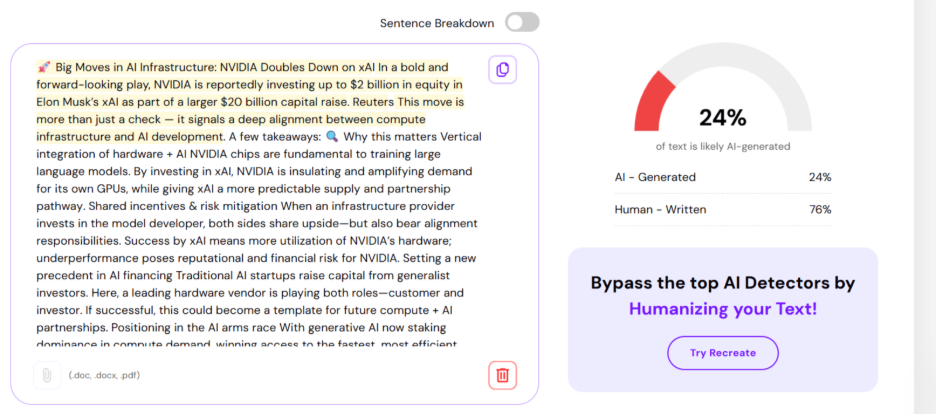Click the "Bypass the top AI Detectors" heading
This screenshot has height=414, width=936.
click(x=722, y=283)
